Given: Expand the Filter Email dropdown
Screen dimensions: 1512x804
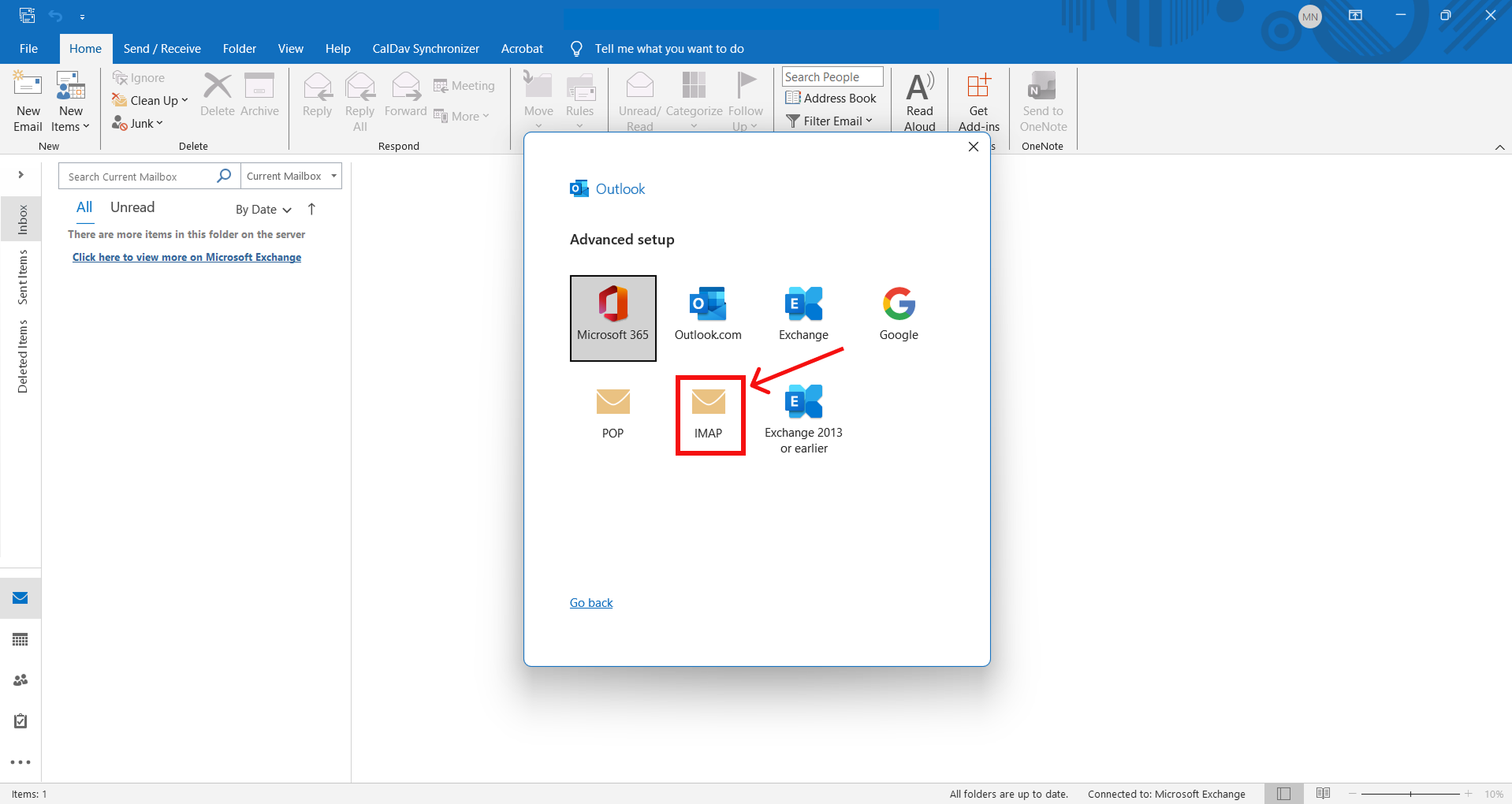Looking at the screenshot, I should [829, 121].
